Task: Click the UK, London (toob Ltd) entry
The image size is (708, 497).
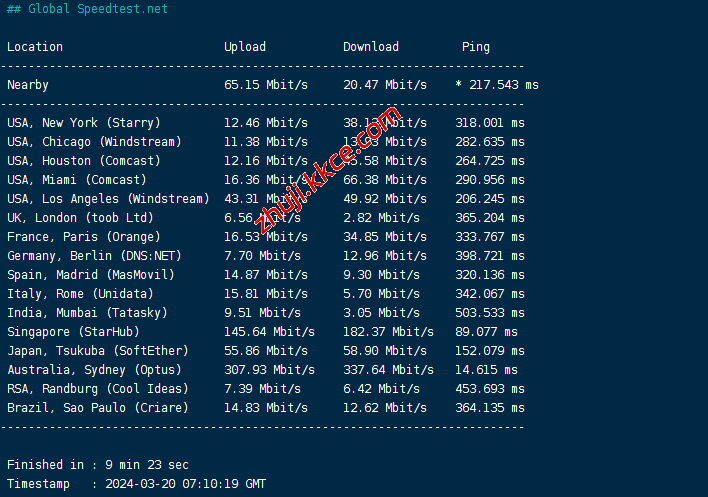Action: coord(80,218)
